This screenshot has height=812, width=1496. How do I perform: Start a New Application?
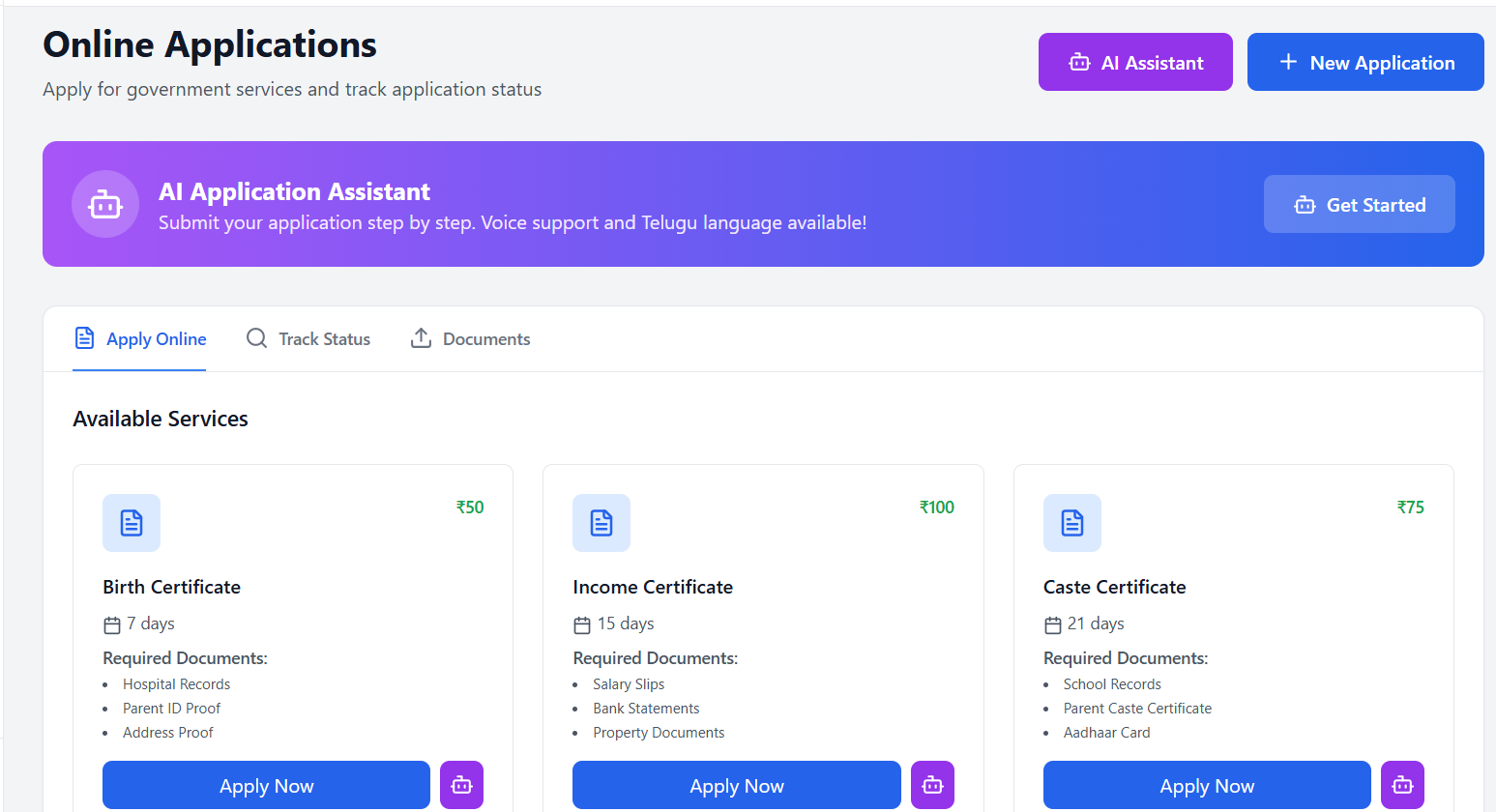tap(1365, 62)
